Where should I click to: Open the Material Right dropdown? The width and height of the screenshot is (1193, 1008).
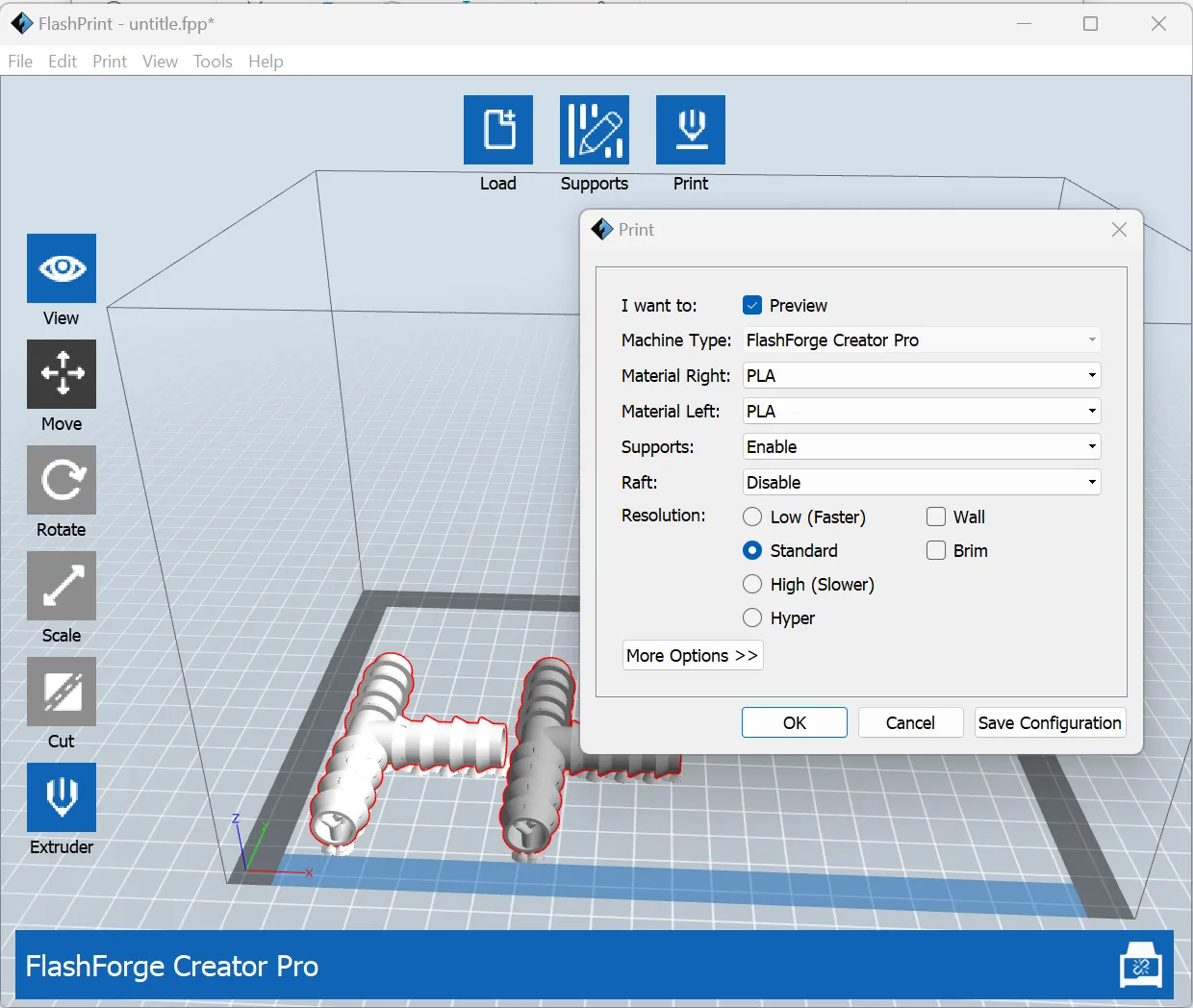[921, 375]
